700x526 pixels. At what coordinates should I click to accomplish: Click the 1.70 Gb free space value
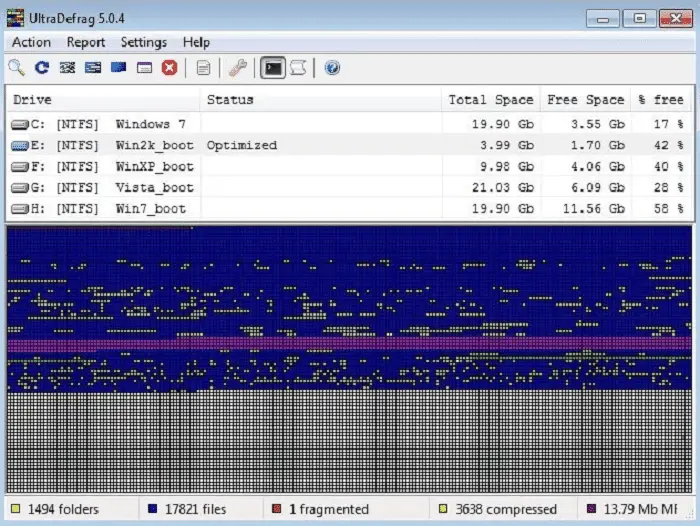coord(597,146)
